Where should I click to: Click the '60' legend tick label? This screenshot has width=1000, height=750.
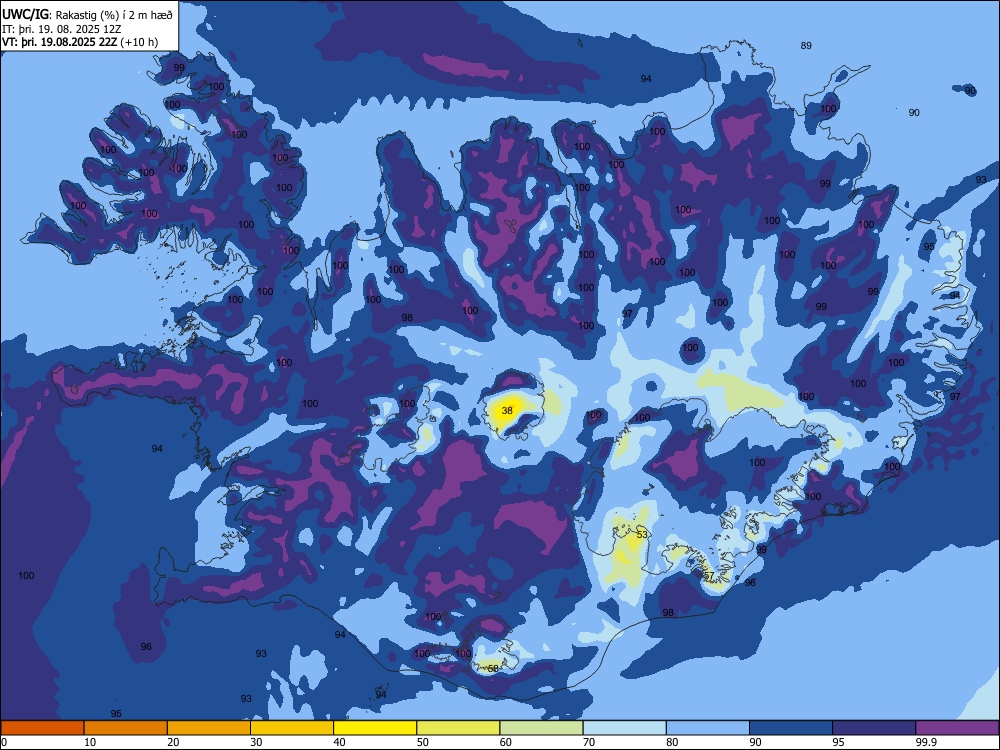point(506,742)
